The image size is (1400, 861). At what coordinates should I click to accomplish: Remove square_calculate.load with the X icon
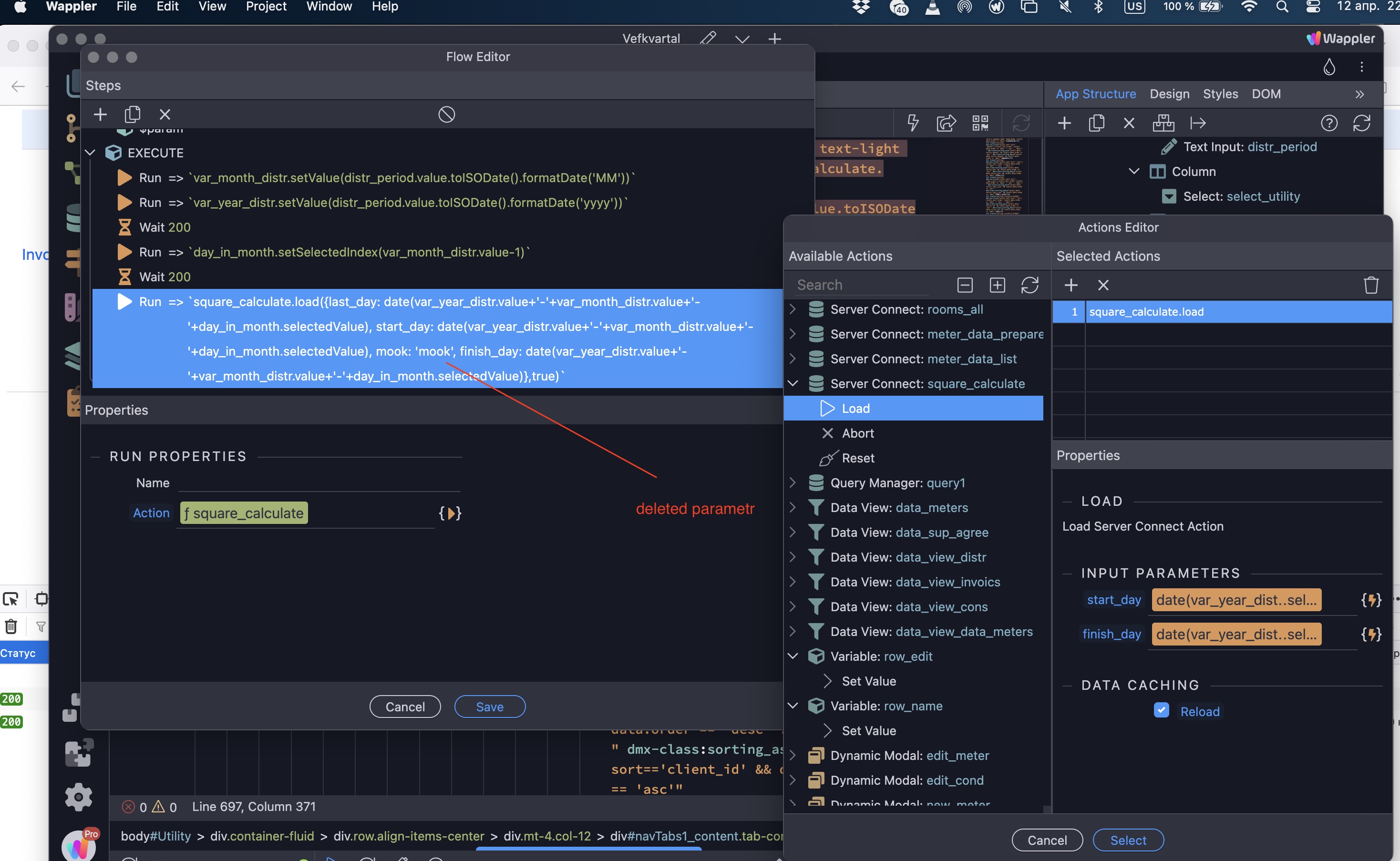point(1103,285)
